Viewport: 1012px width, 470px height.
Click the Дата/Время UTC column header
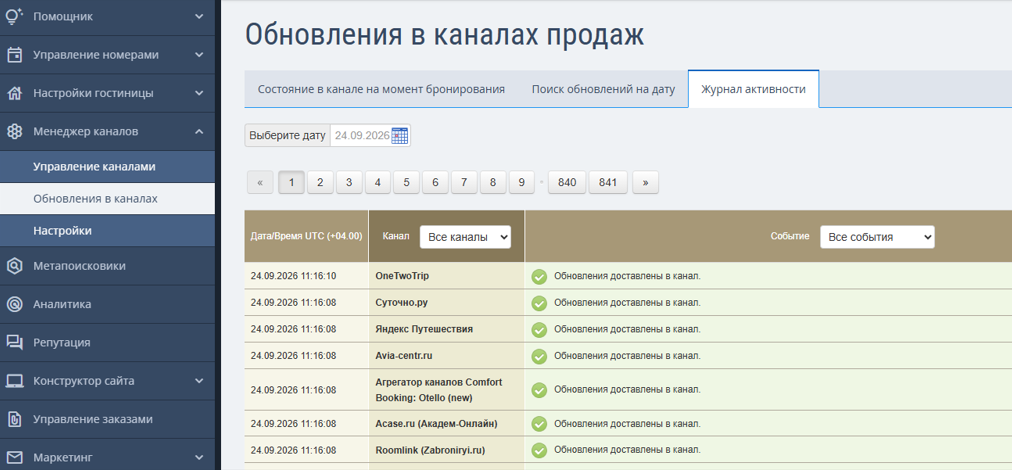(x=307, y=236)
